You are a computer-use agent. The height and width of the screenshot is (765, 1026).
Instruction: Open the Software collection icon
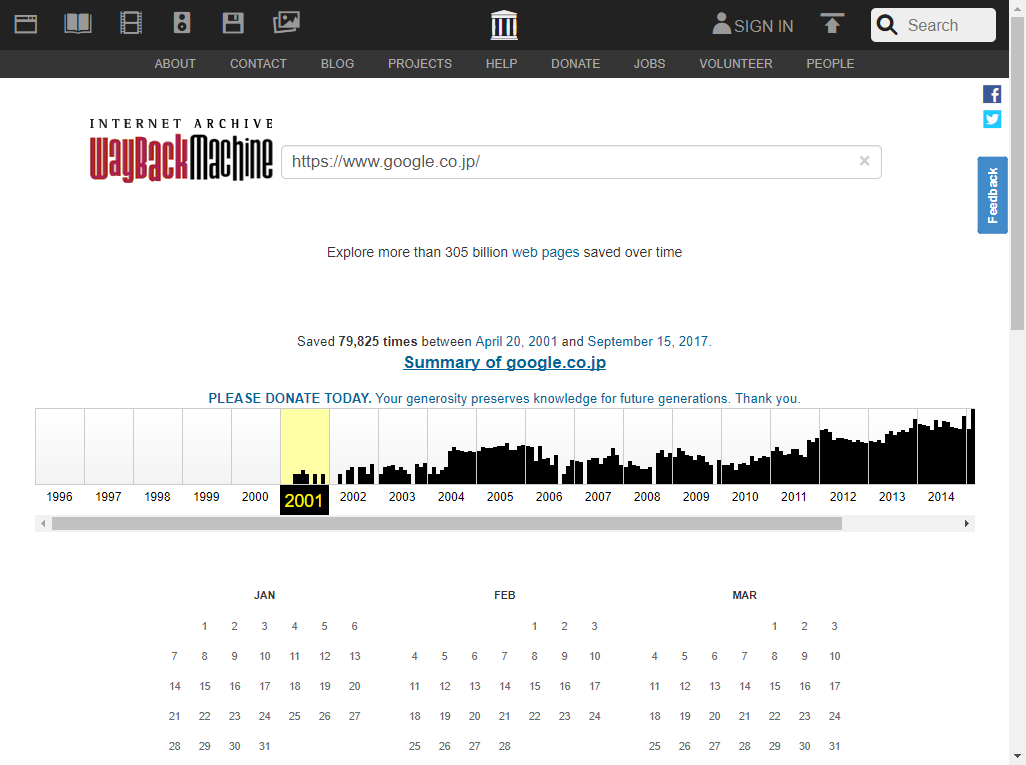tap(234, 22)
